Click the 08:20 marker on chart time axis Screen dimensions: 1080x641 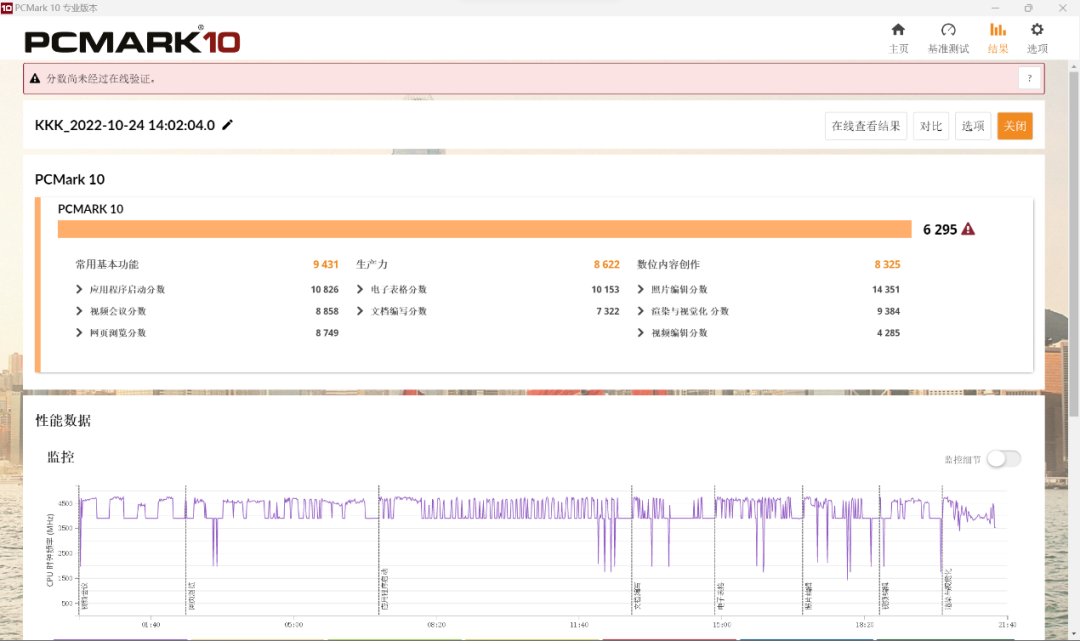(x=436, y=624)
